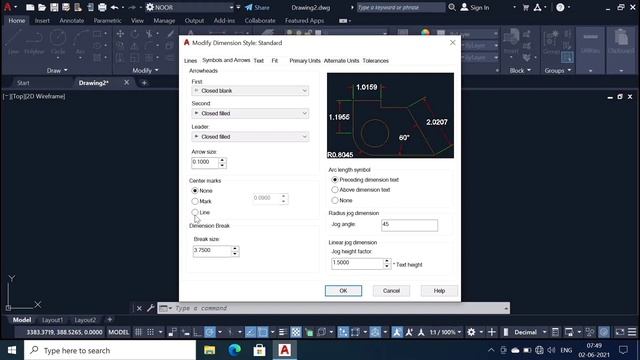Click Help button in dialog
Viewport: 640px width, 360px height.
pos(439,291)
